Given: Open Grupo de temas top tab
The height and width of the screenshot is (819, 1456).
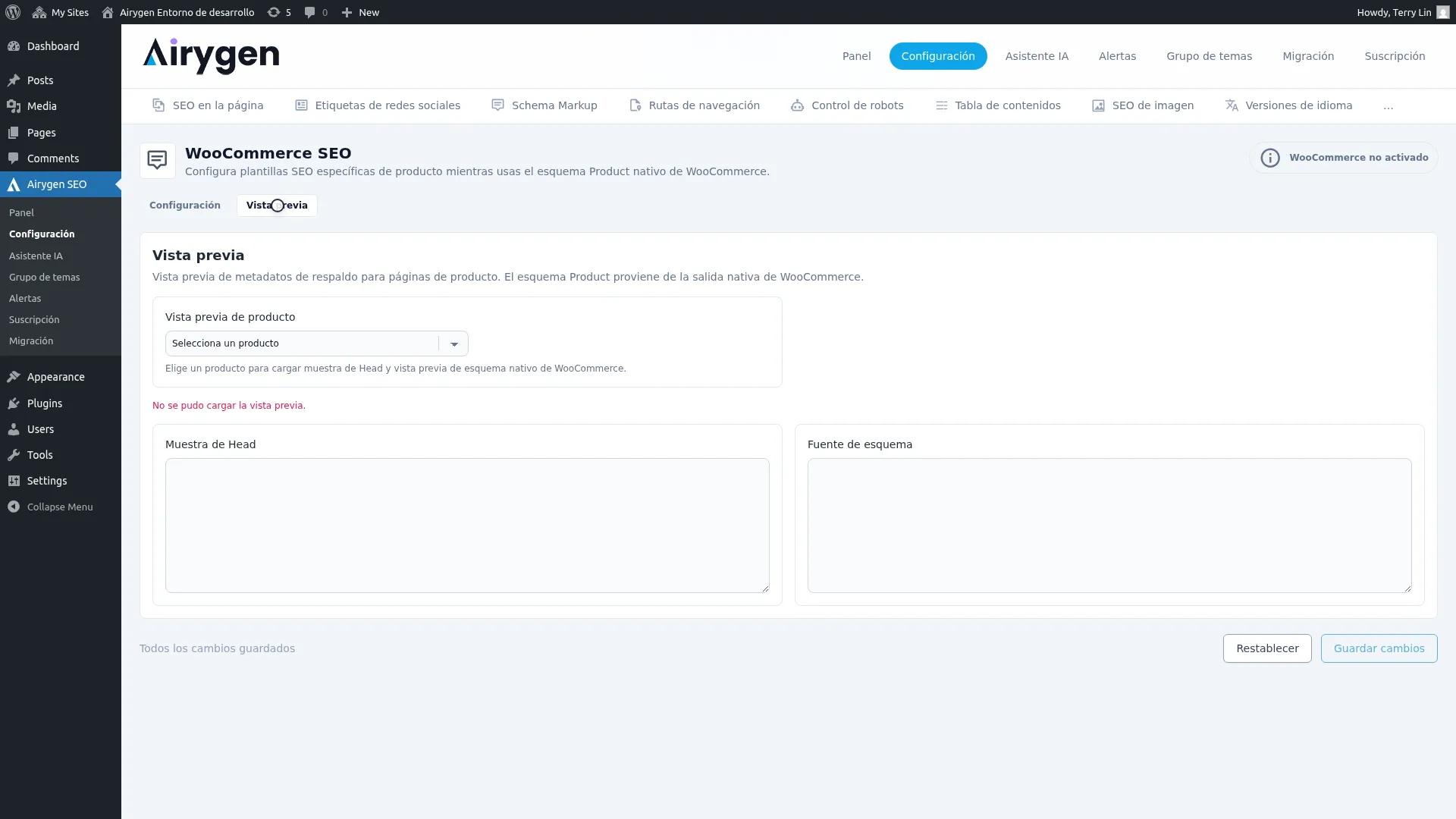Looking at the screenshot, I should click(x=1209, y=56).
